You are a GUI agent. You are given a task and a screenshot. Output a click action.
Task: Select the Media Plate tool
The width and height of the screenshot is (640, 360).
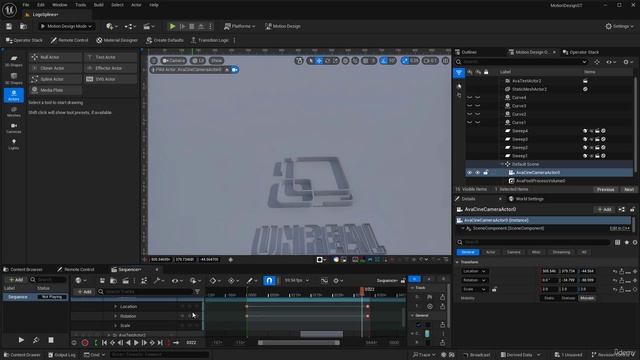click(55, 90)
